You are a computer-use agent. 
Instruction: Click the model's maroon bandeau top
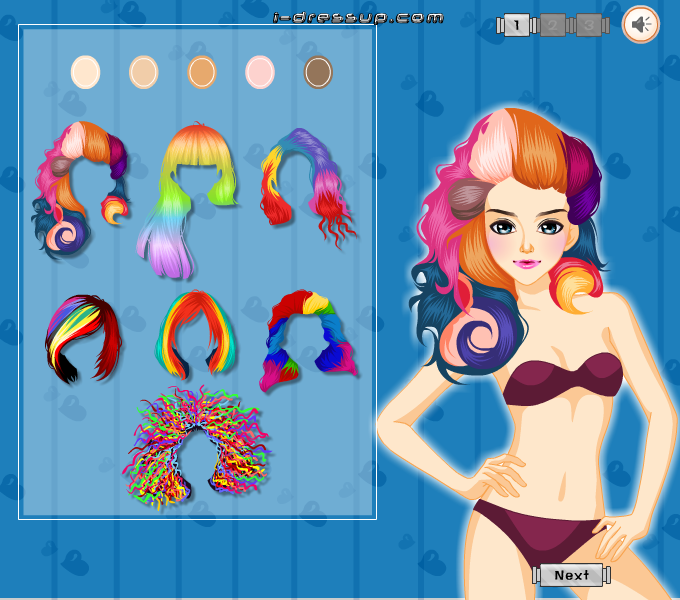[x=564, y=380]
